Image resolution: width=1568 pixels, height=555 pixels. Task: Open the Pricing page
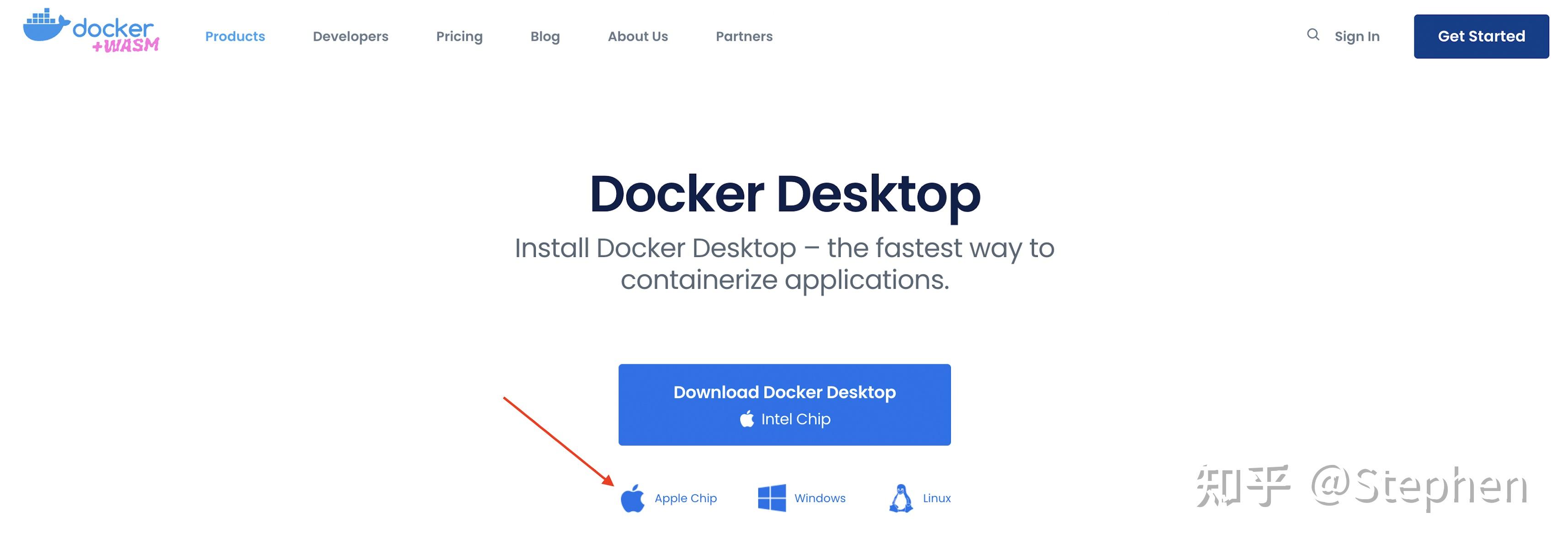click(459, 36)
